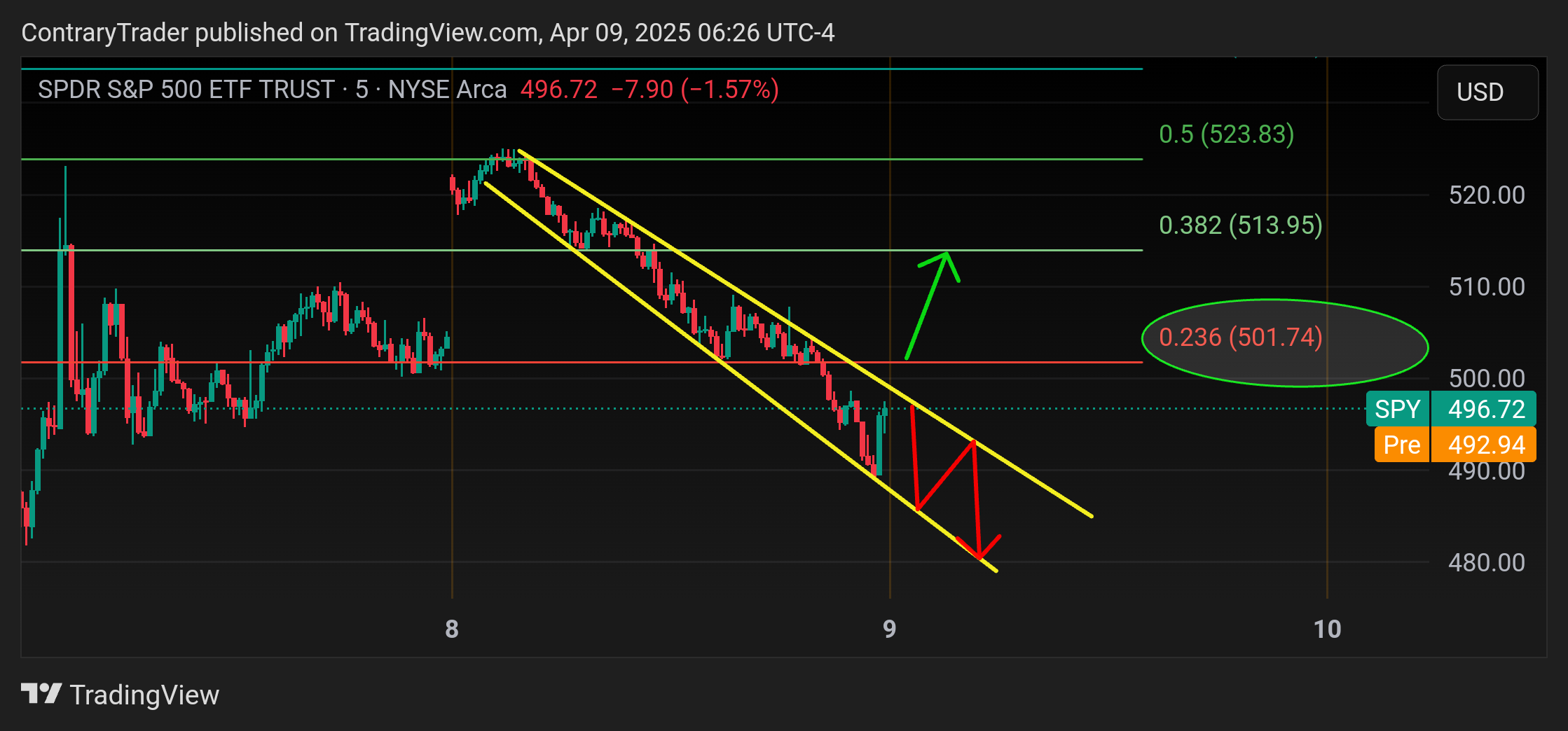The image size is (1568, 731).
Task: Click date marker 10 on time axis
Action: coord(1327,629)
